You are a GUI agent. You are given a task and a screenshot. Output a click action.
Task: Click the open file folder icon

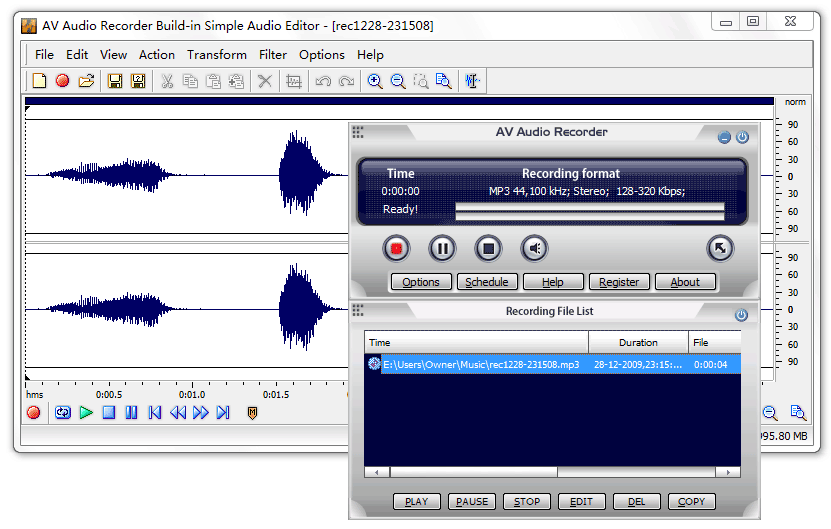[x=86, y=81]
